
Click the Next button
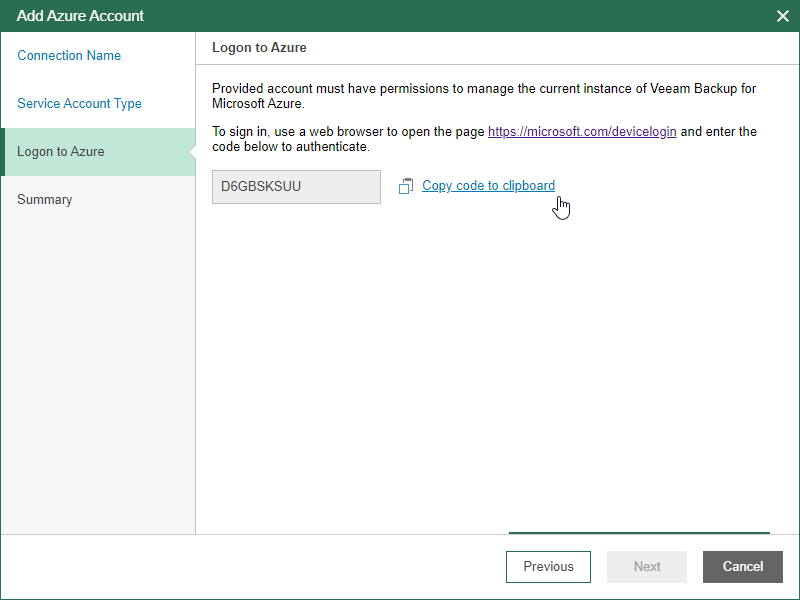click(x=647, y=567)
